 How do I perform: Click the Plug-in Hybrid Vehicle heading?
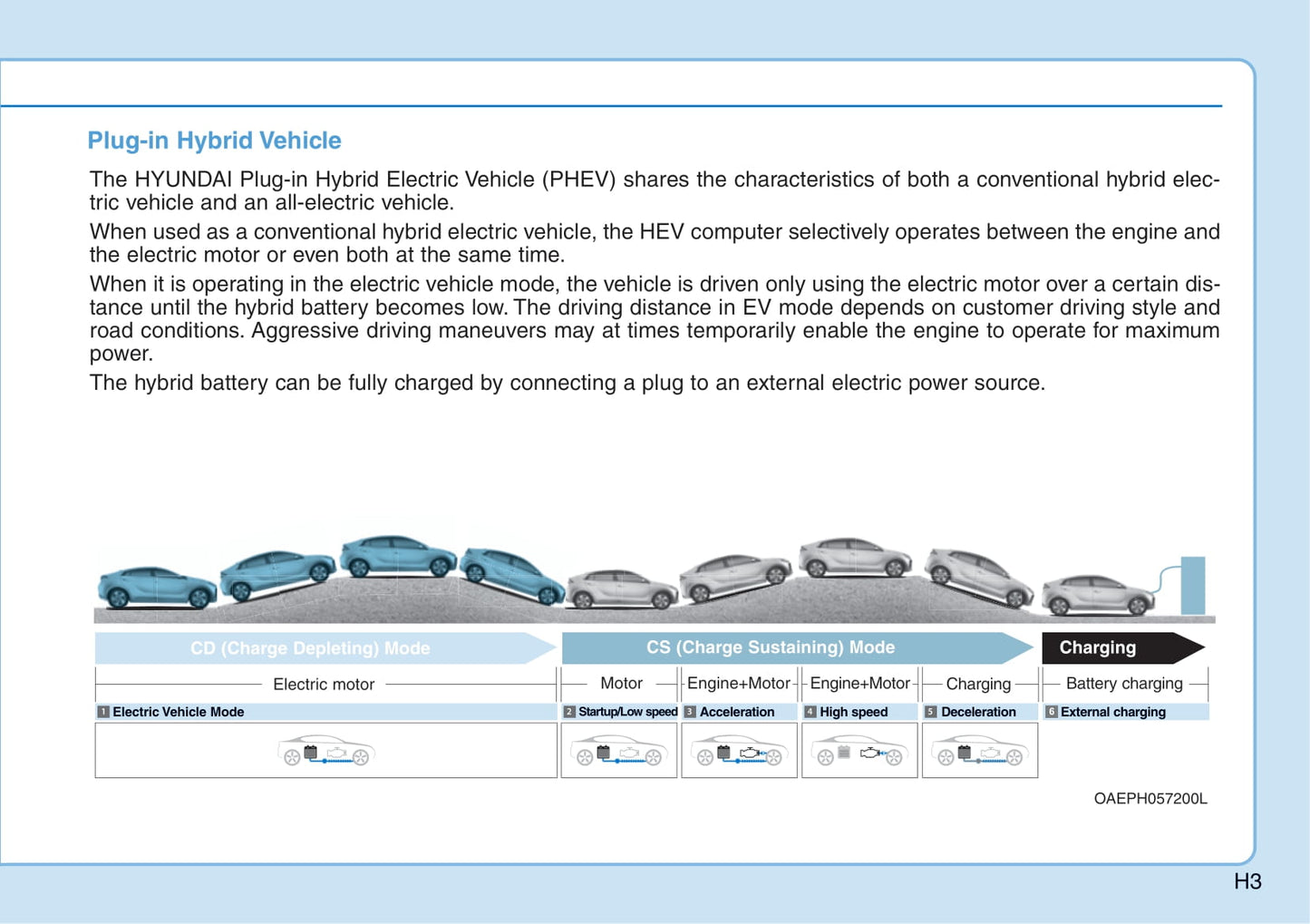[x=214, y=141]
